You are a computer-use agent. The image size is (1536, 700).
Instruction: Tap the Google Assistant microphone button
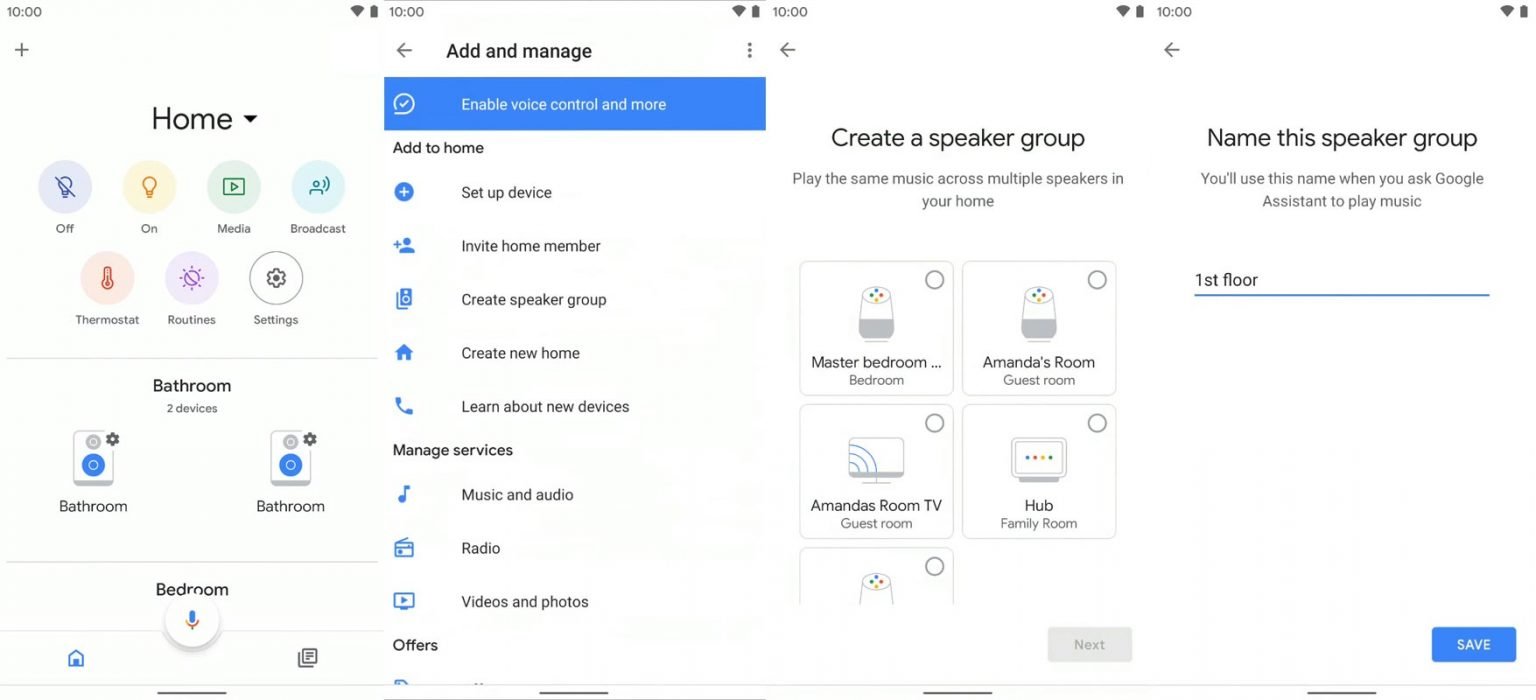coord(191,619)
